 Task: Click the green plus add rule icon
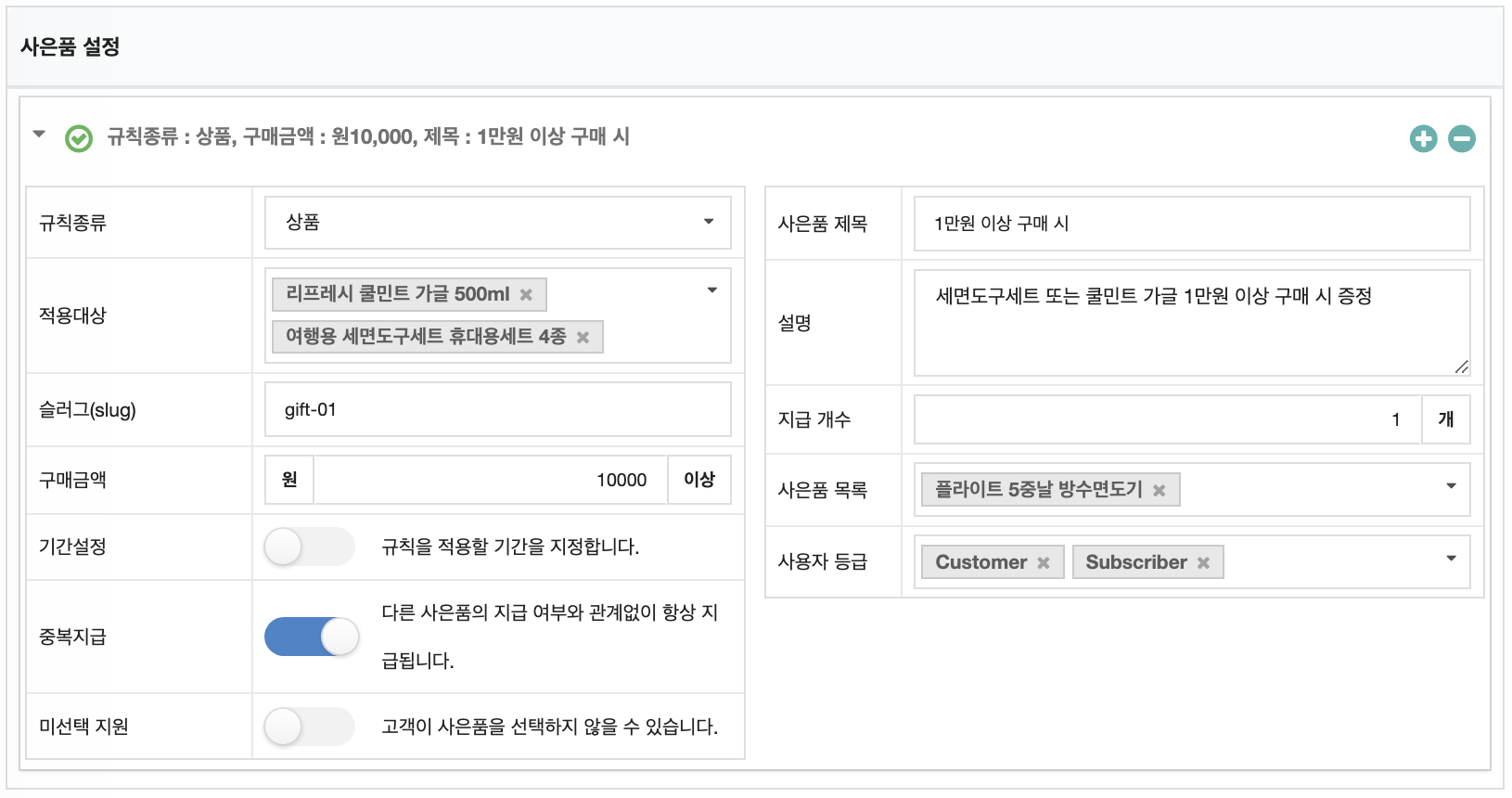[1423, 139]
